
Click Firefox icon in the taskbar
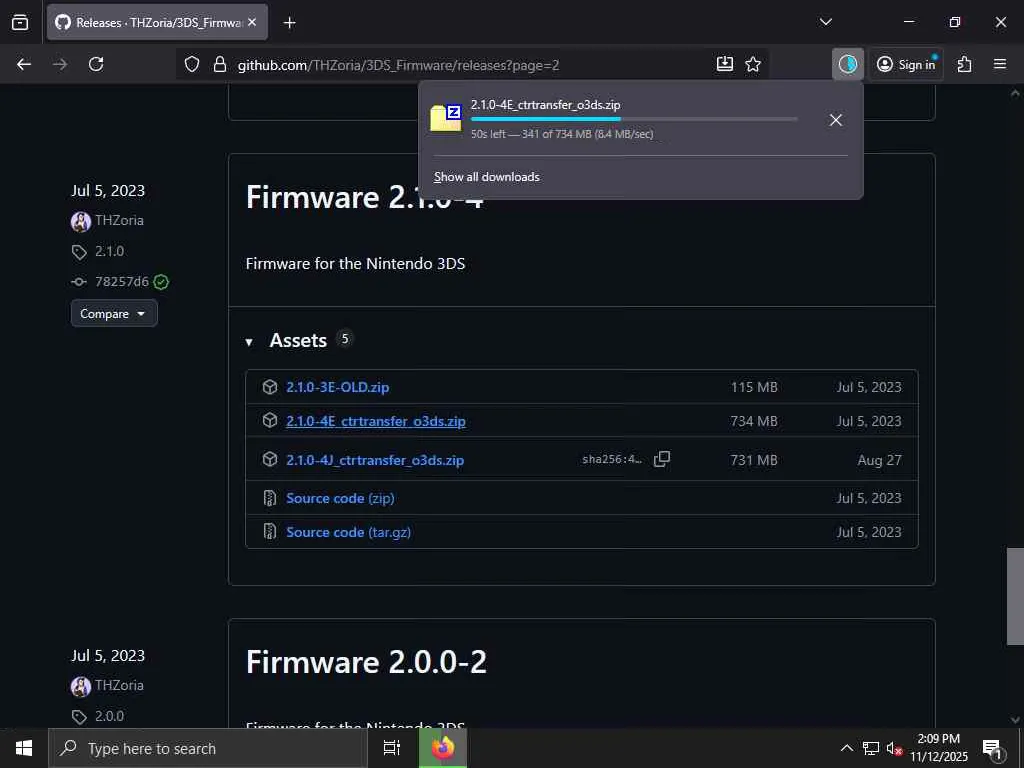pyautogui.click(x=443, y=748)
